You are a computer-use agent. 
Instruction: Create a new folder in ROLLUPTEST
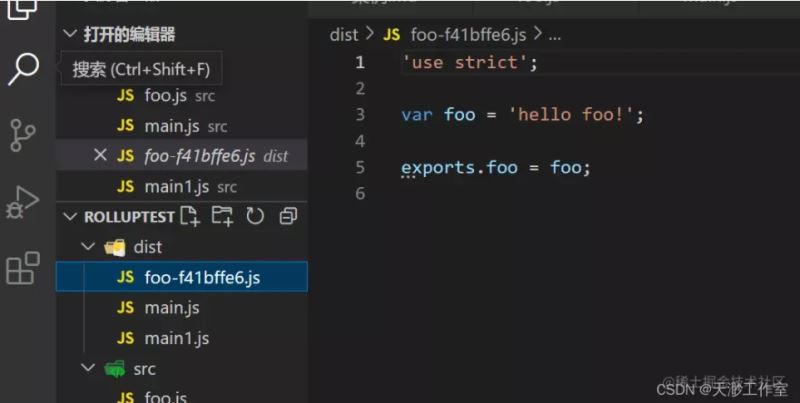coord(222,216)
